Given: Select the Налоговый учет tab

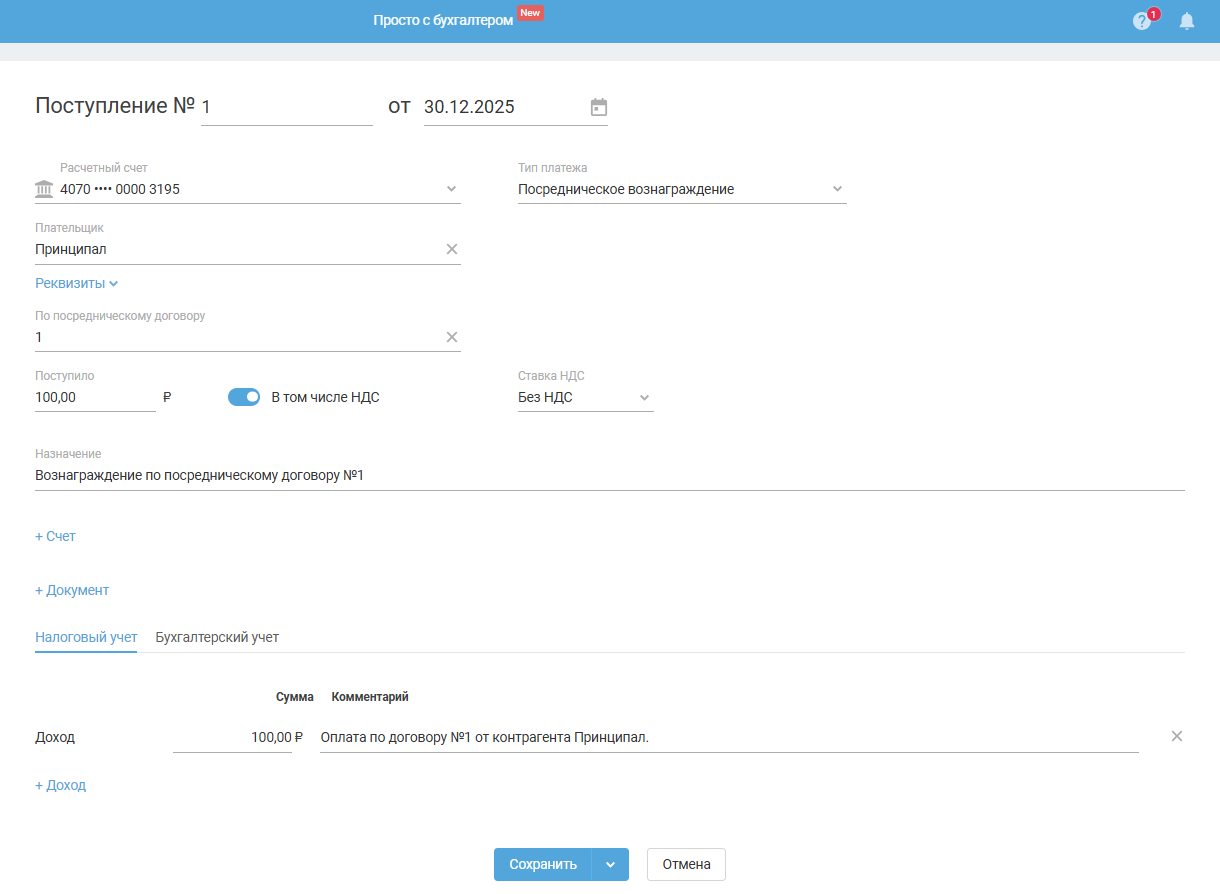Looking at the screenshot, I should click(86, 637).
